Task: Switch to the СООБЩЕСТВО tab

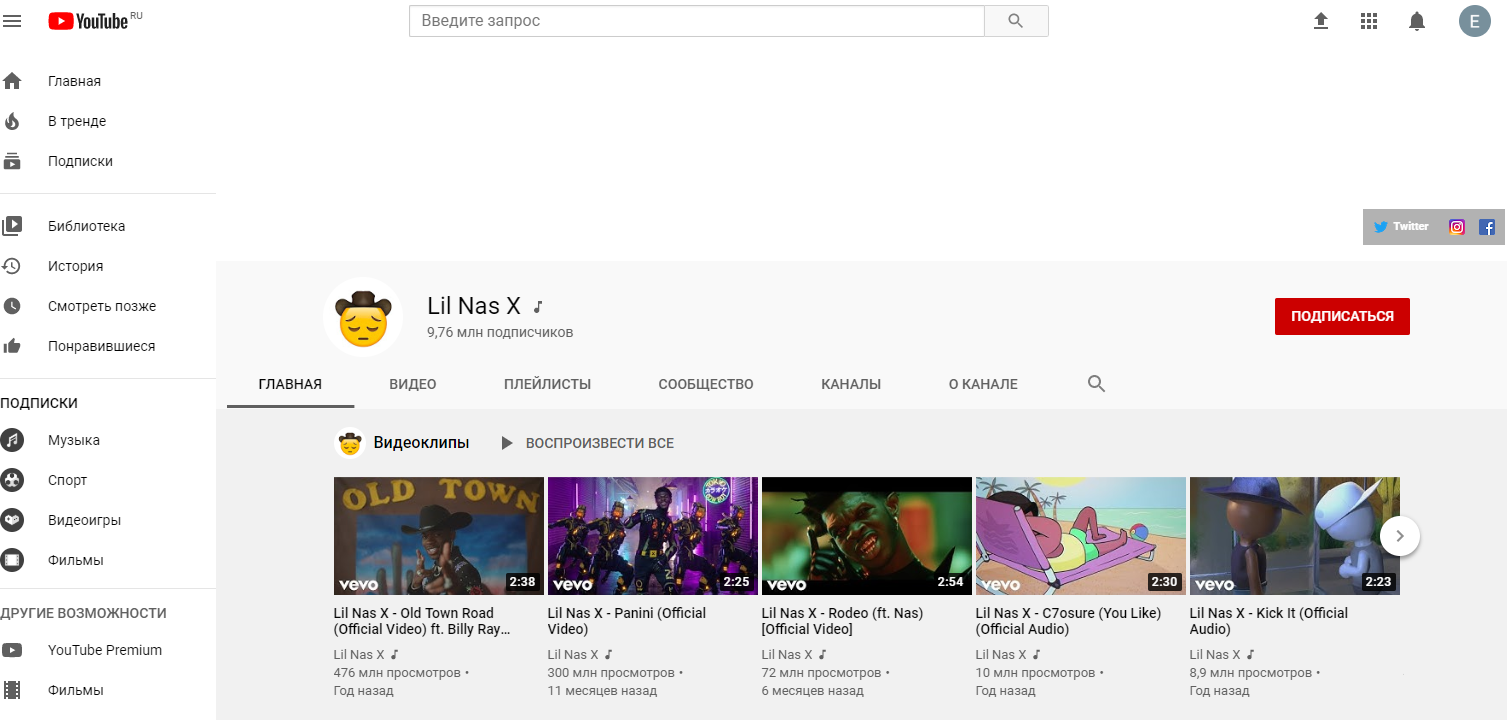Action: 706,384
